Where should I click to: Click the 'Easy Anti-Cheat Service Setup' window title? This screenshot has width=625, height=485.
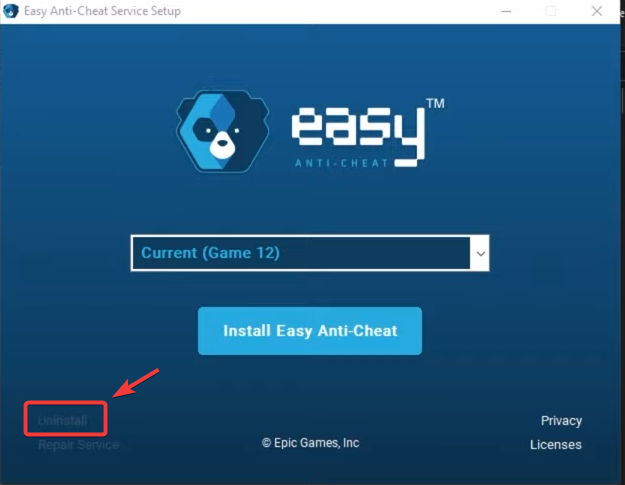102,11
